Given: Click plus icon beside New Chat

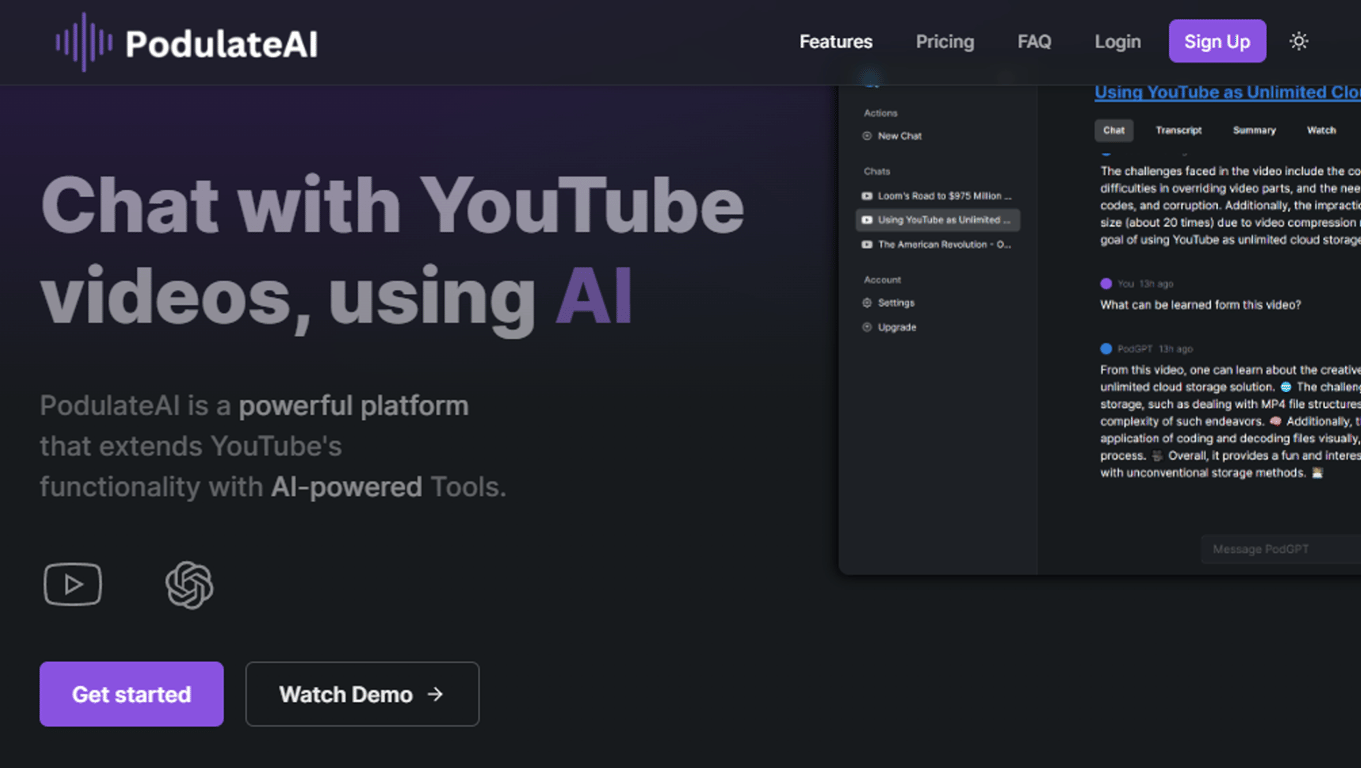Looking at the screenshot, I should [867, 136].
